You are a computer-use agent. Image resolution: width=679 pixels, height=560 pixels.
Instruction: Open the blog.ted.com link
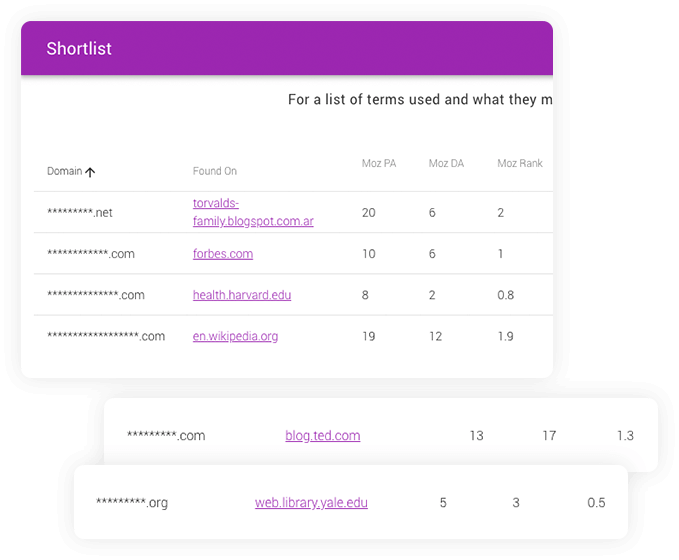point(323,435)
